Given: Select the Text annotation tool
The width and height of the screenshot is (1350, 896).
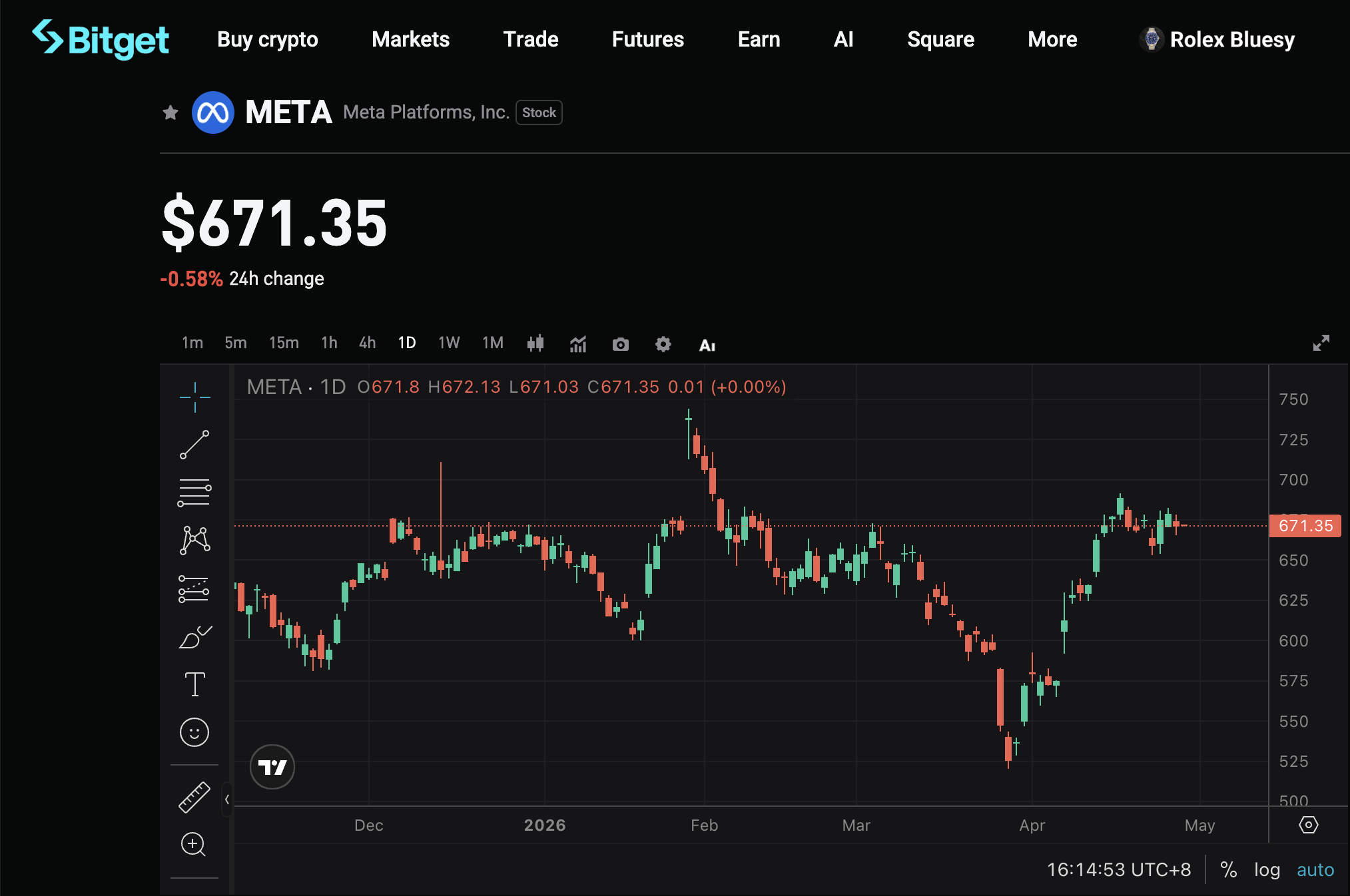Looking at the screenshot, I should pyautogui.click(x=194, y=684).
